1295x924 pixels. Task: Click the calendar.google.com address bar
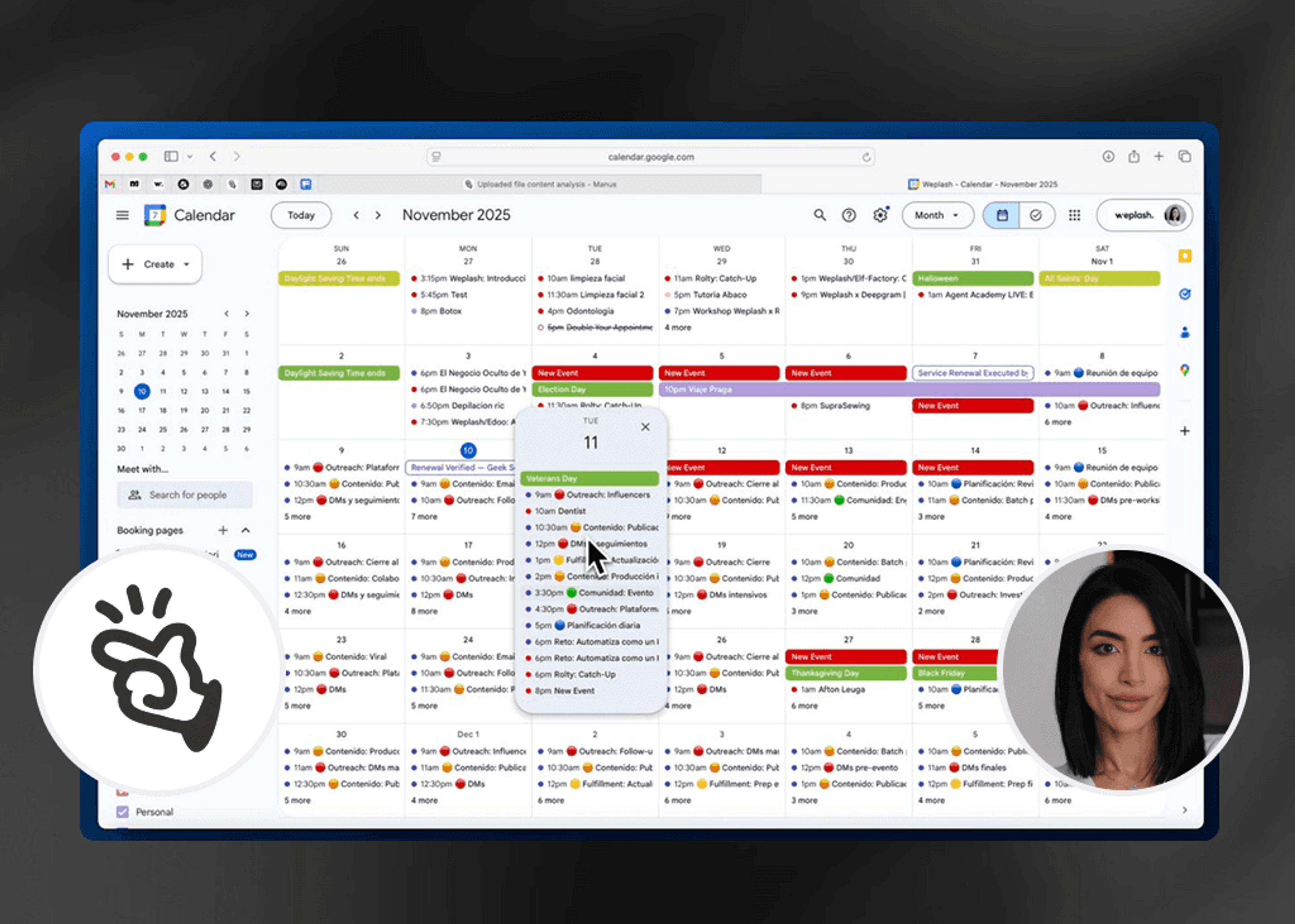click(x=651, y=157)
